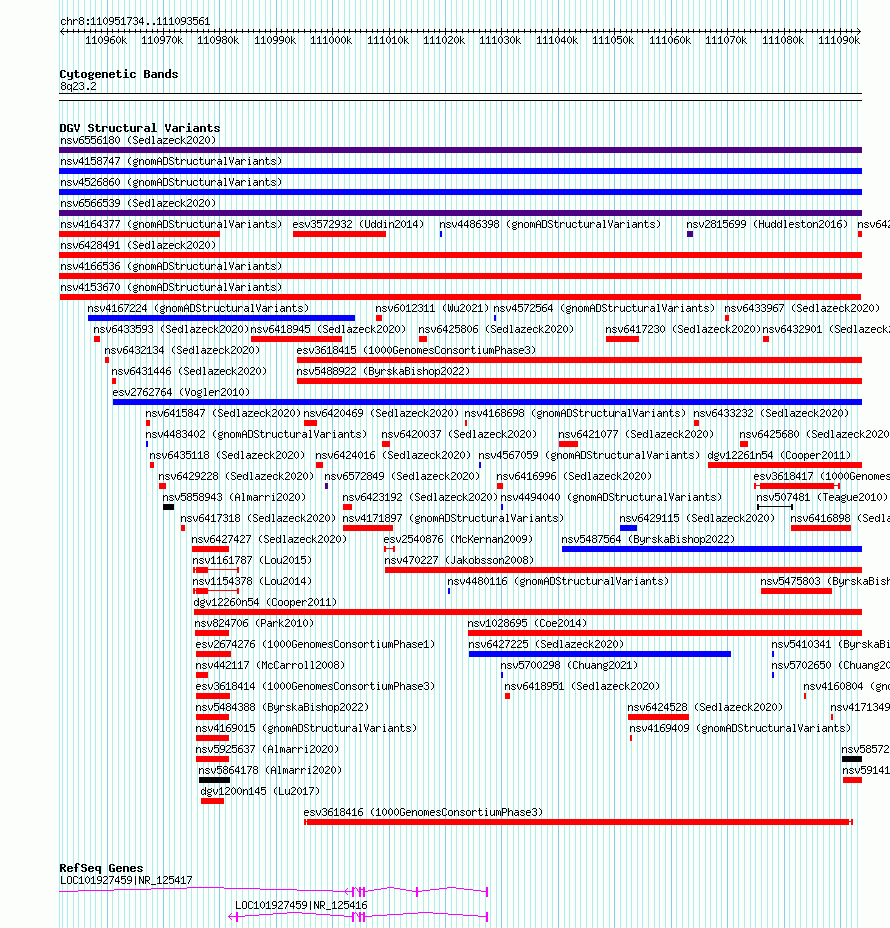Select the nsv6420469 (Sedlazeck2020) label
The image size is (890, 928).
pyautogui.click(x=381, y=413)
